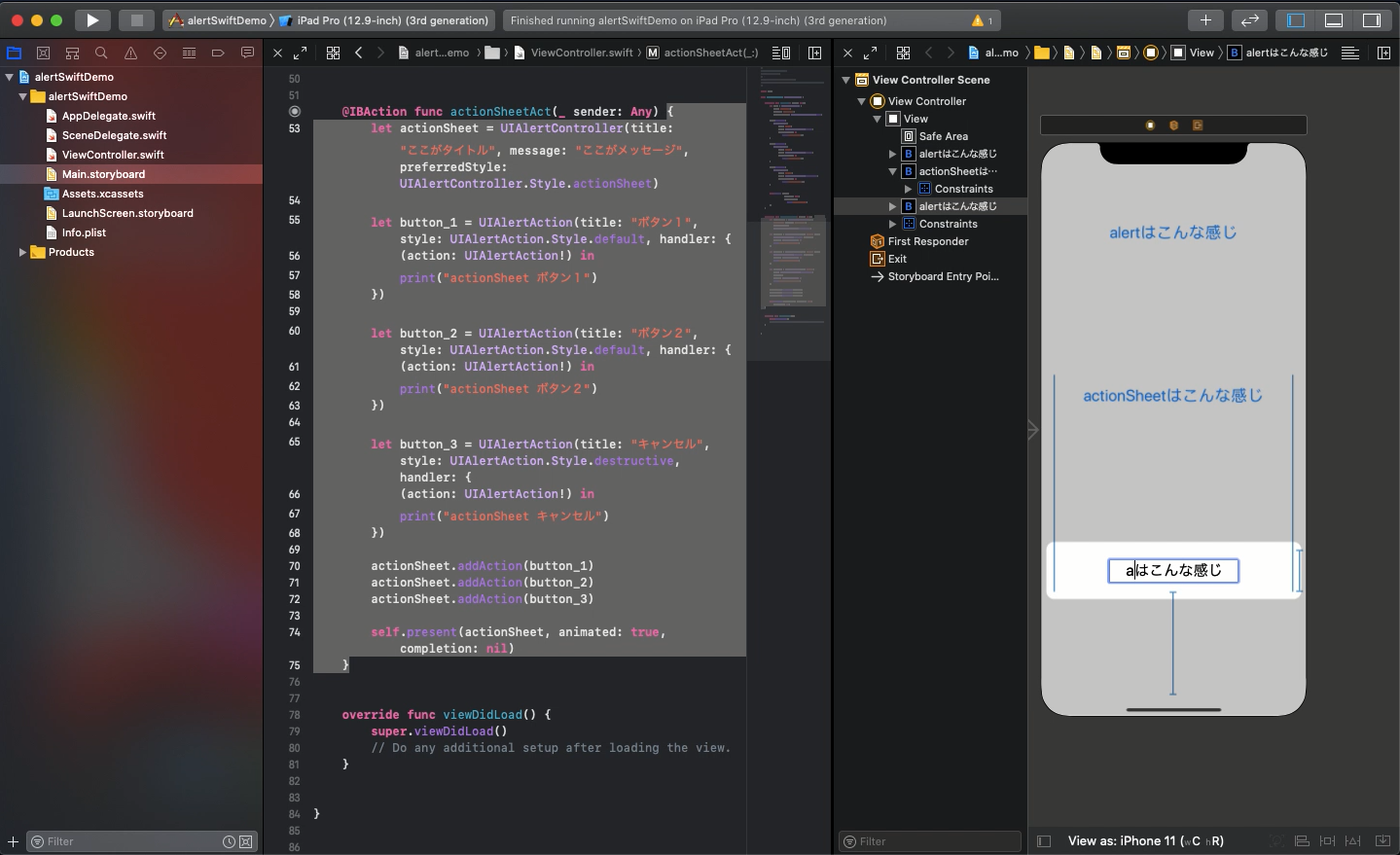Select the alertはこんな感じ button on canvas top
The image size is (1400, 855).
click(1173, 232)
